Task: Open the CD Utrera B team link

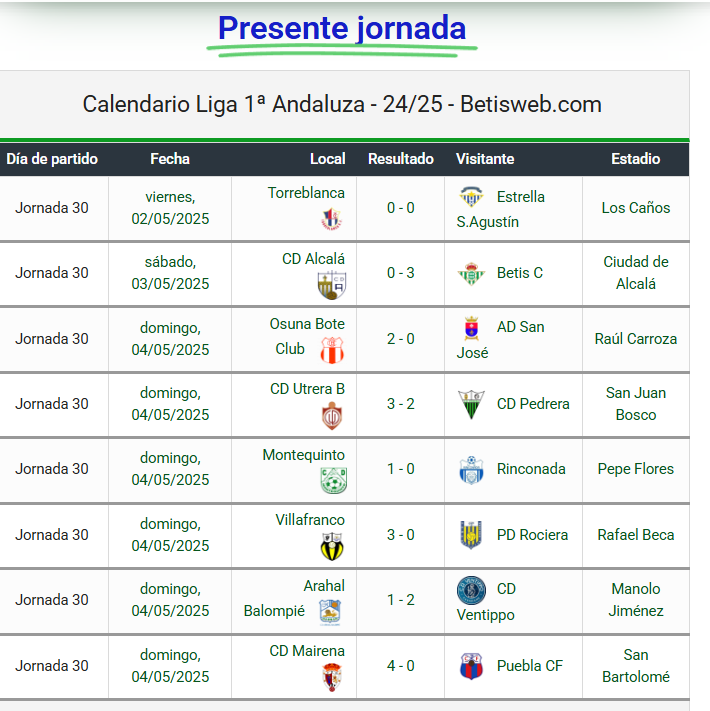Action: [x=307, y=389]
